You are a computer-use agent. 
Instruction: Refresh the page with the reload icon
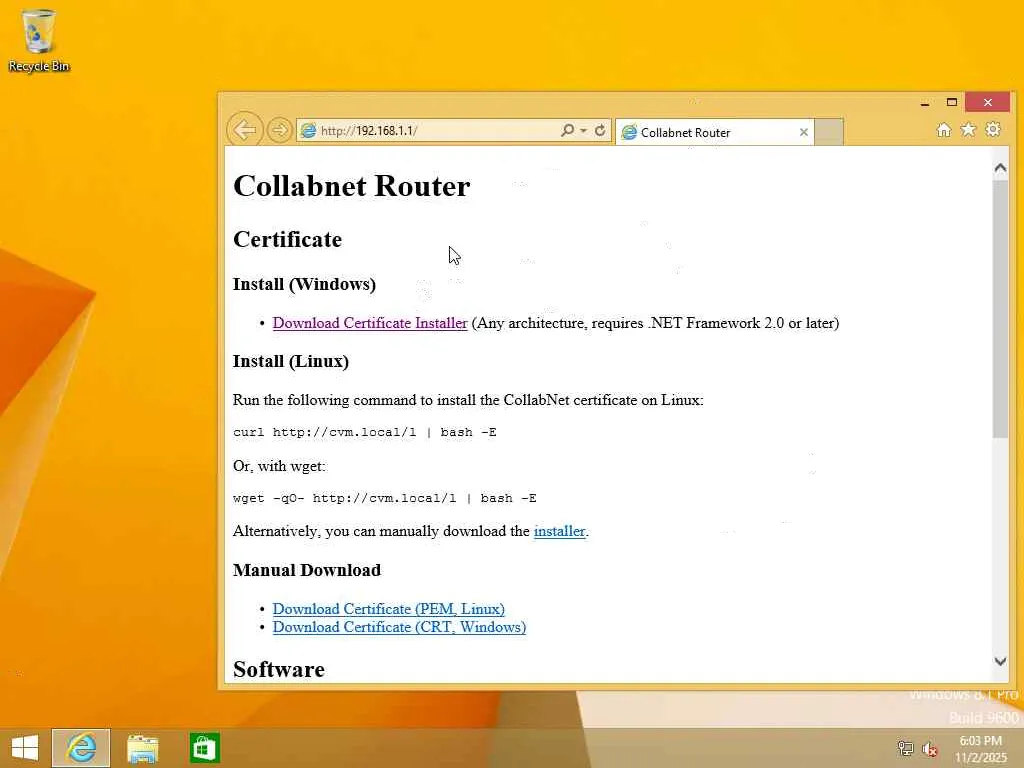(600, 130)
